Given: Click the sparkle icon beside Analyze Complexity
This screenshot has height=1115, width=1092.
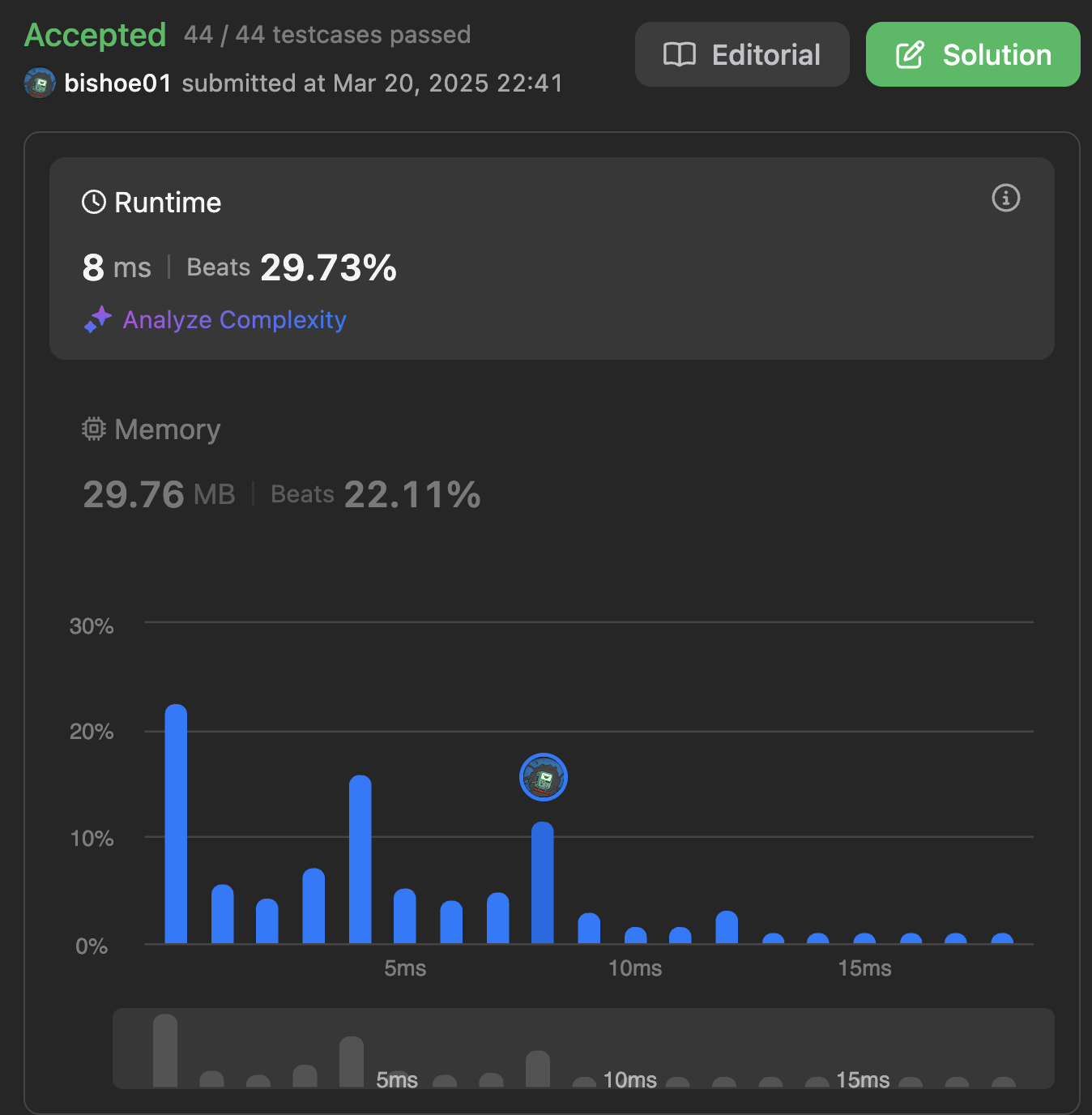Looking at the screenshot, I should tap(98, 319).
